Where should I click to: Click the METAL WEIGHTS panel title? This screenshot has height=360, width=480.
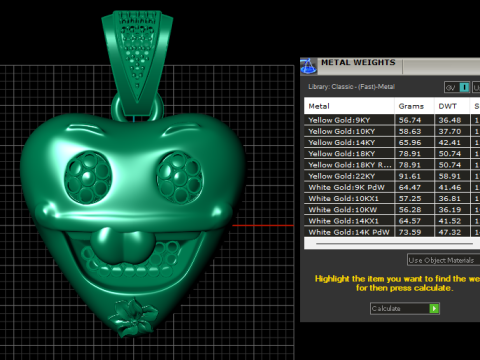tap(358, 63)
